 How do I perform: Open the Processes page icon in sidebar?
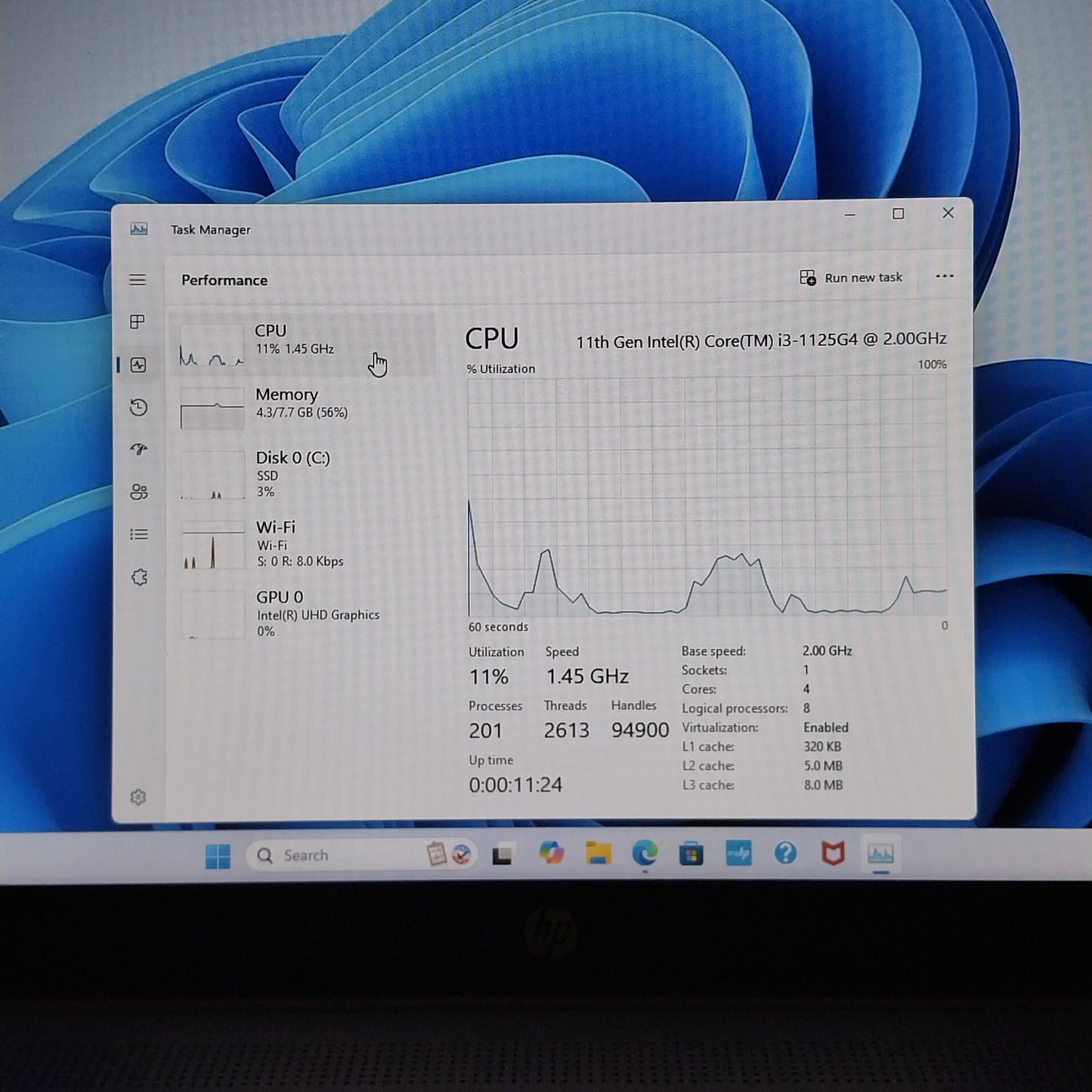click(138, 322)
